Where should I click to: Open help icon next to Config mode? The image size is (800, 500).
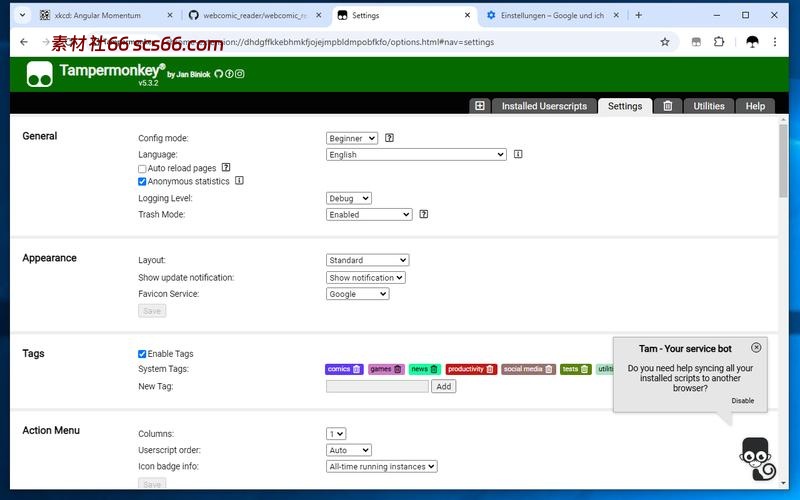[x=389, y=138]
